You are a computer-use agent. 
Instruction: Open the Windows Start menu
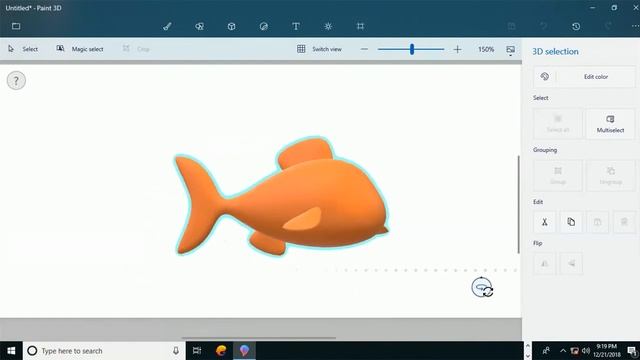pyautogui.click(x=11, y=351)
